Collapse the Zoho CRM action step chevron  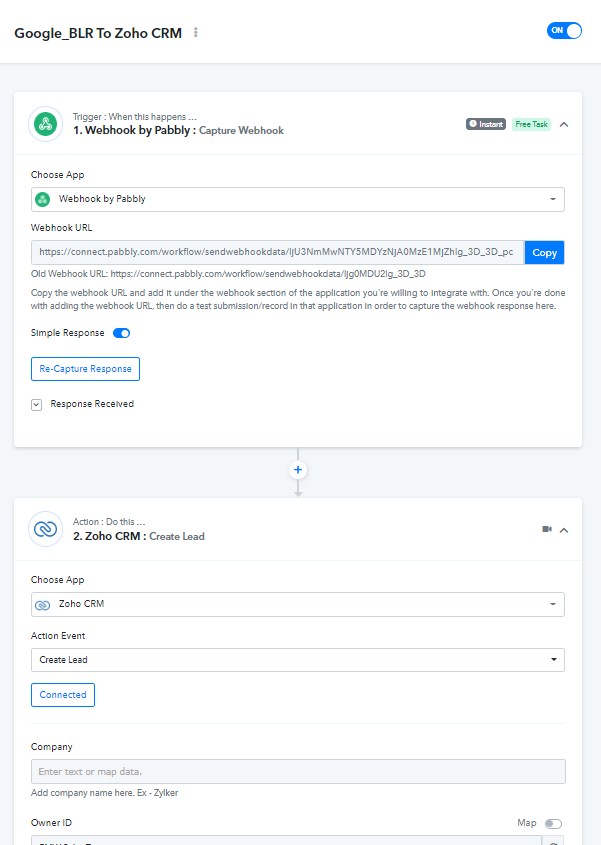click(564, 530)
